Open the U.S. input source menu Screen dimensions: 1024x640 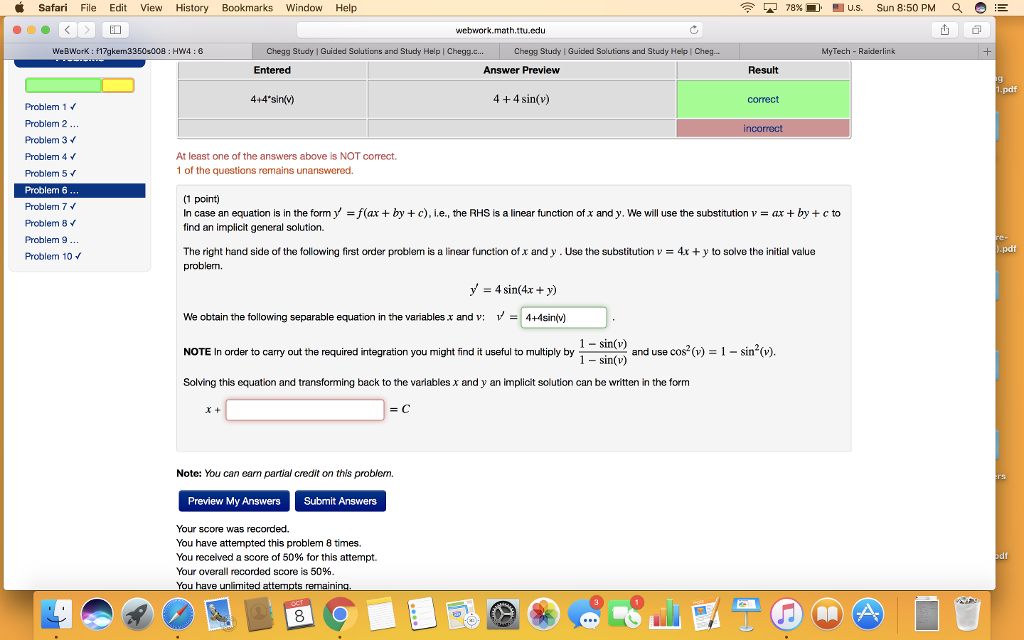(848, 8)
